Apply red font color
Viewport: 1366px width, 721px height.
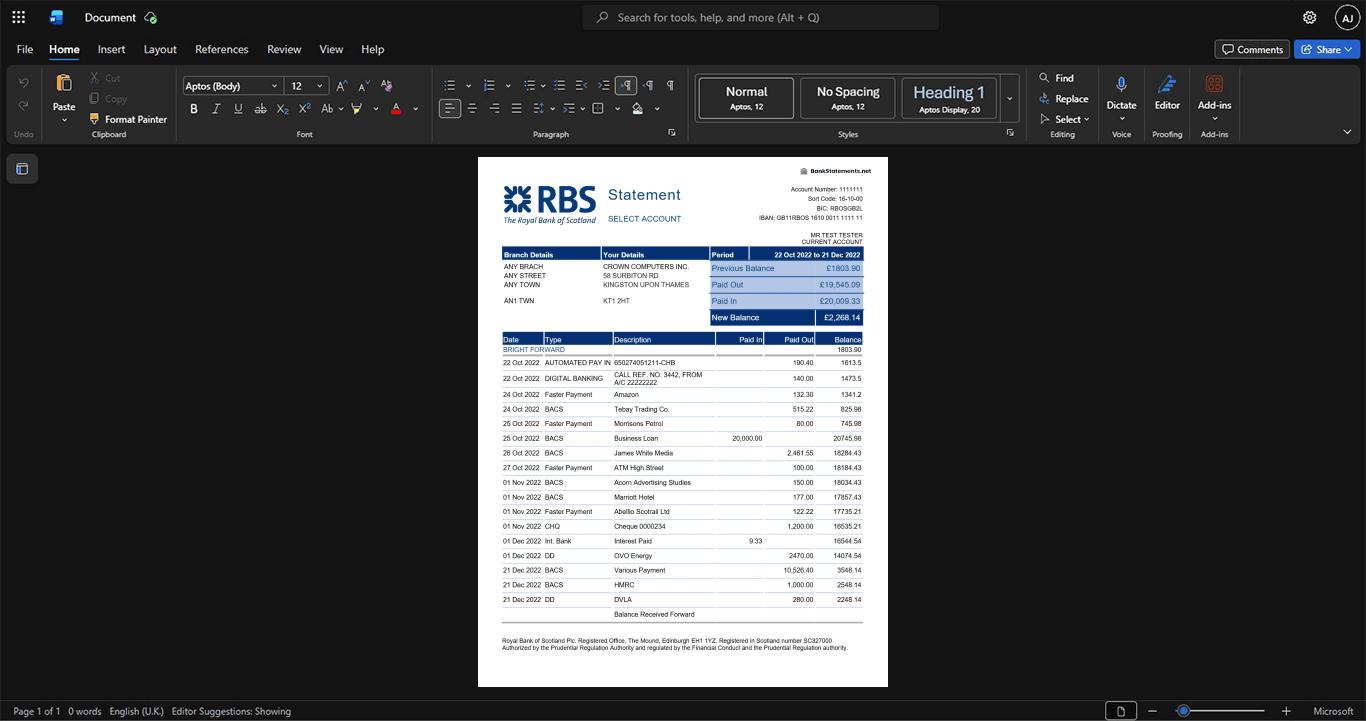[396, 108]
